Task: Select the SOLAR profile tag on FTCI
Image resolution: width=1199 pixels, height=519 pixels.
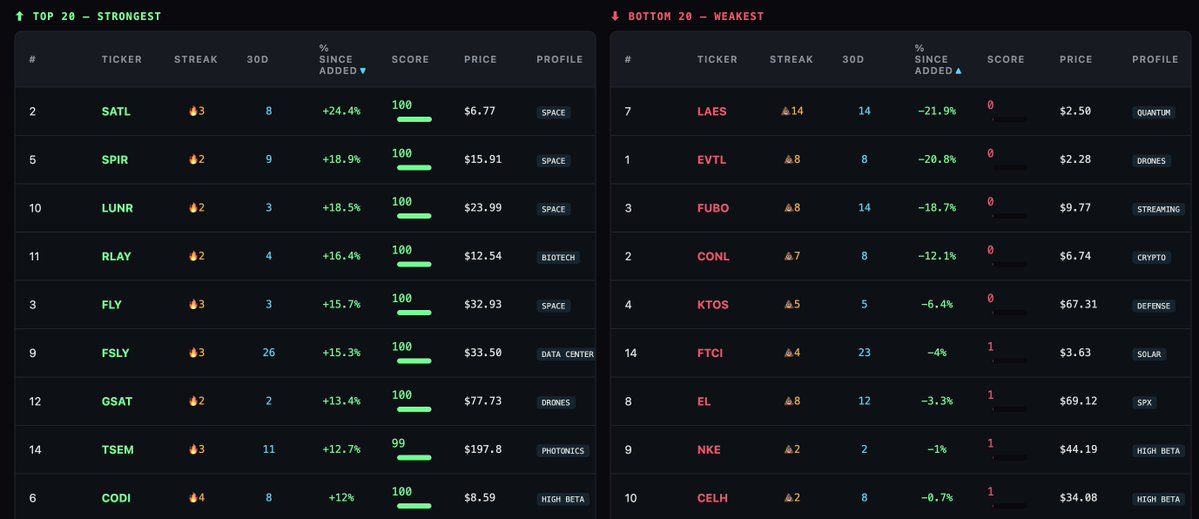Action: pyautogui.click(x=1149, y=354)
